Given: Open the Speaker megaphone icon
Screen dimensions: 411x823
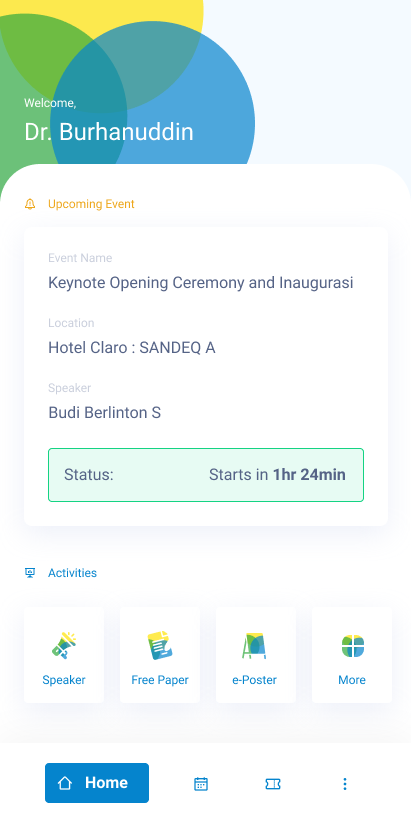Looking at the screenshot, I should 64,646.
